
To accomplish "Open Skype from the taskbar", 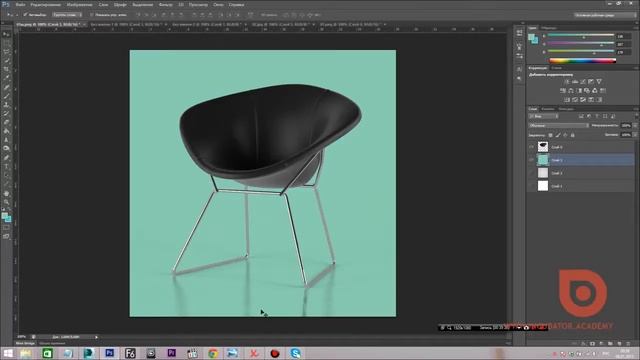I will point(296,353).
